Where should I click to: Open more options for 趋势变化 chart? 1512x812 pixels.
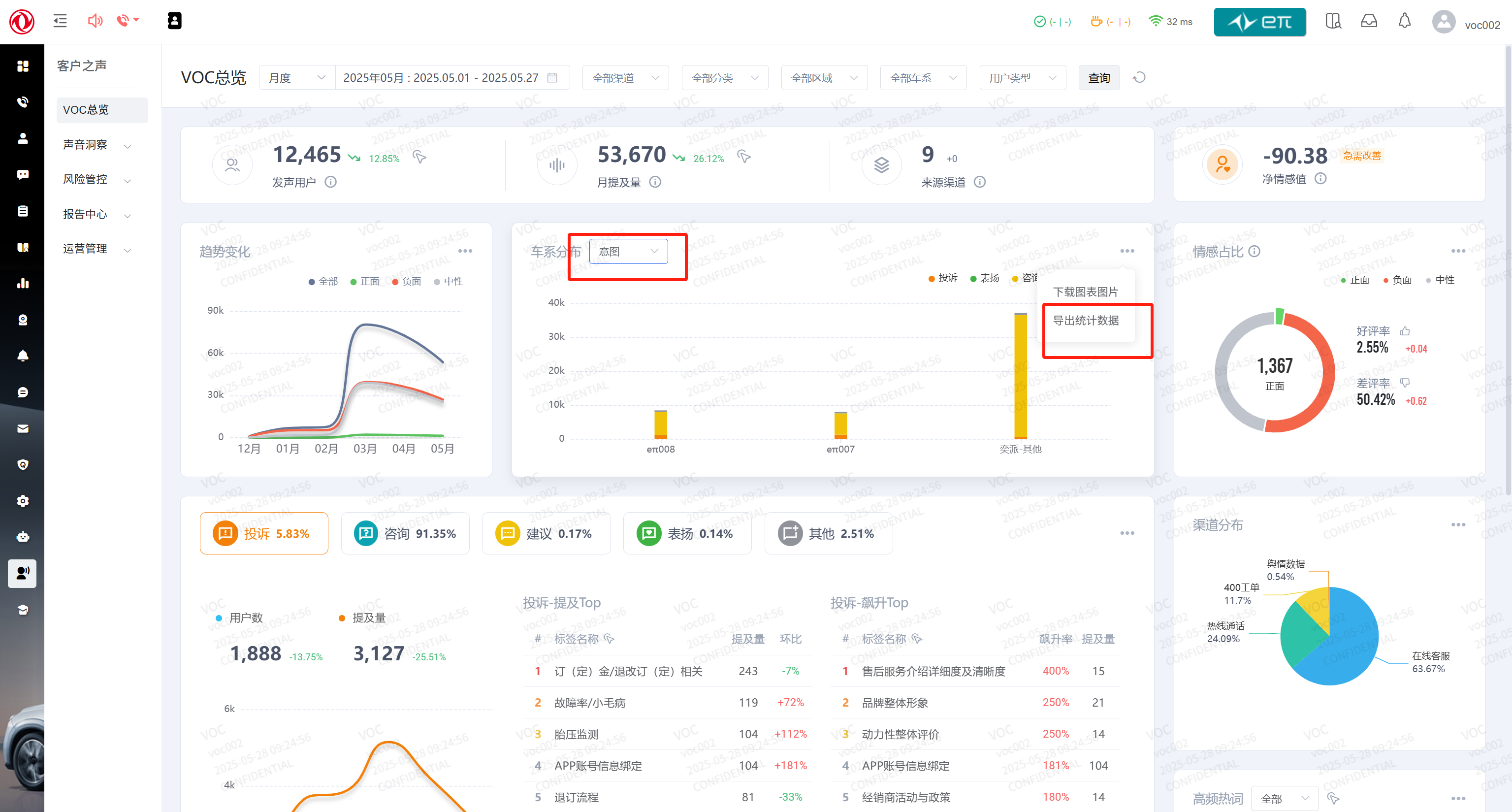tap(465, 251)
